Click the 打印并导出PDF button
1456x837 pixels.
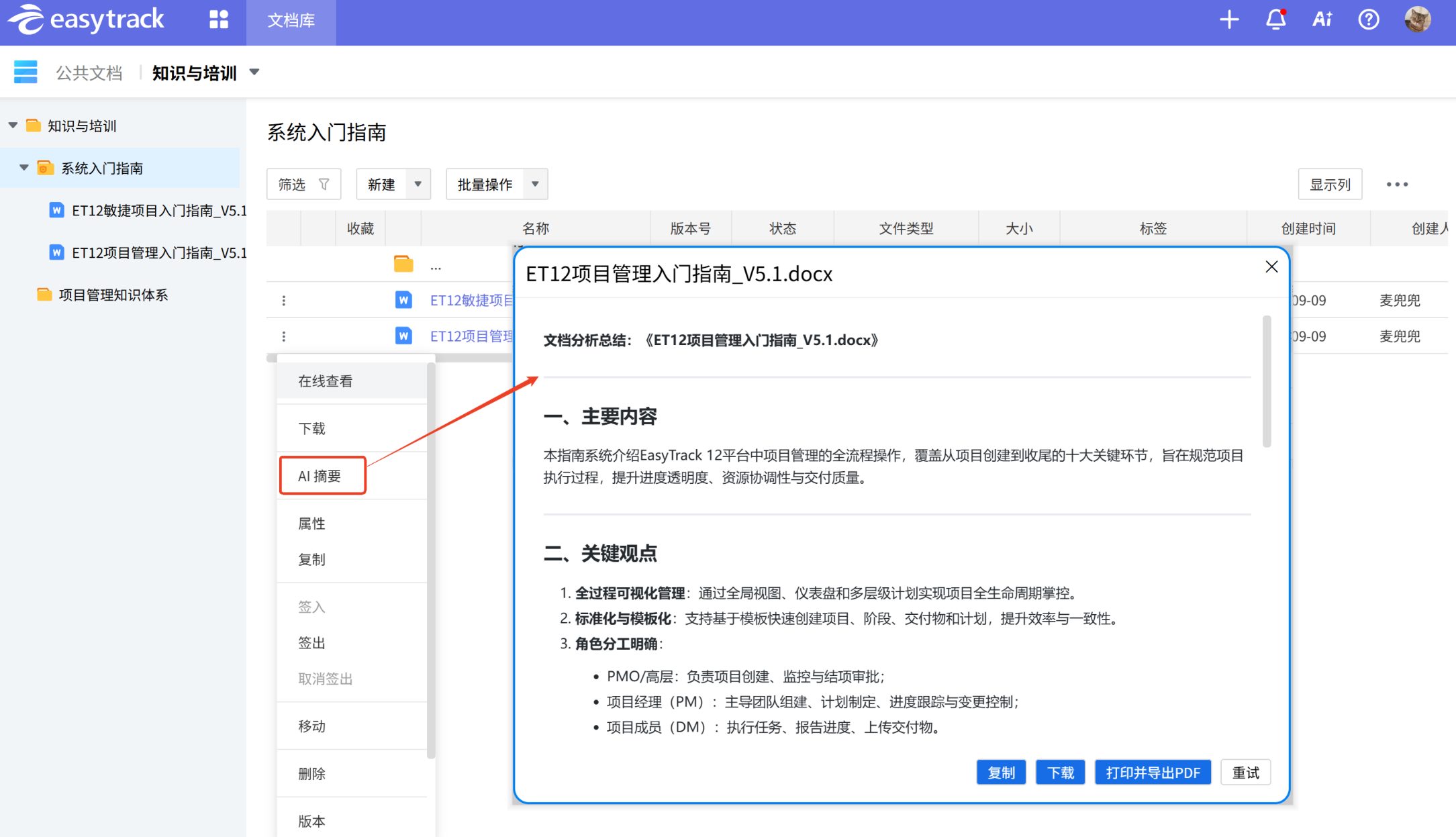1153,773
